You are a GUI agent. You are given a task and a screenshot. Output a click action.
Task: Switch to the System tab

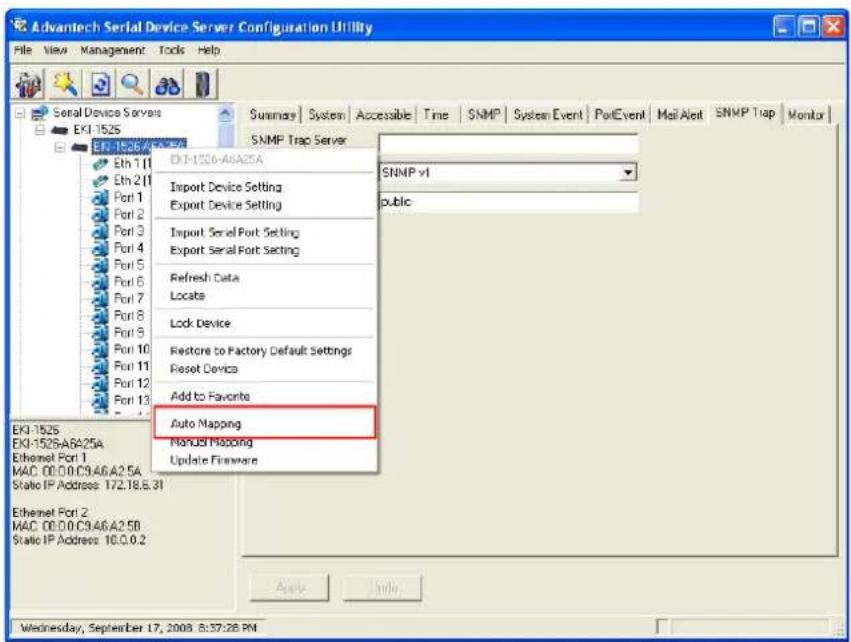pyautogui.click(x=327, y=115)
